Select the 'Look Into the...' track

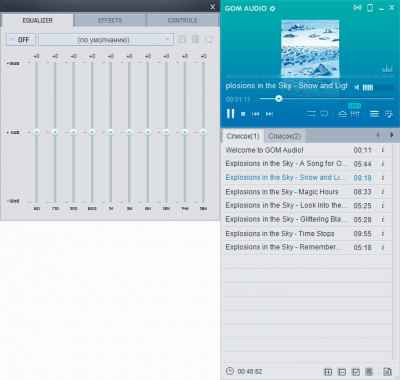[x=306, y=205]
